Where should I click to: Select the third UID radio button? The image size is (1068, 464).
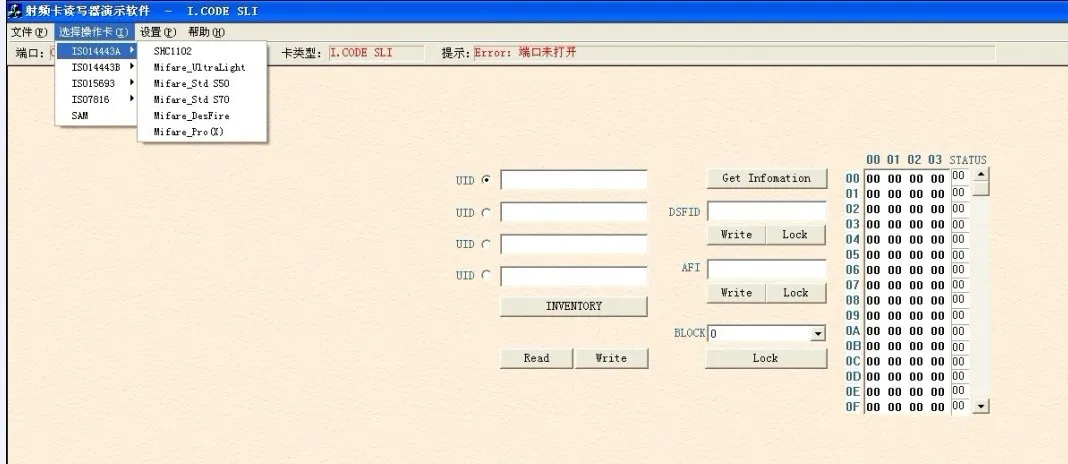486,244
